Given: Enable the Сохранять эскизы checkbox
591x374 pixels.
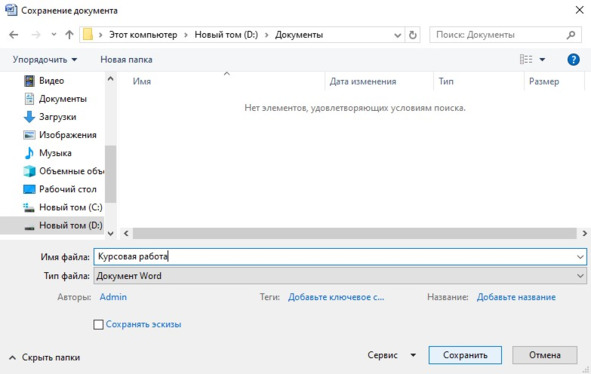Looking at the screenshot, I should [98, 325].
